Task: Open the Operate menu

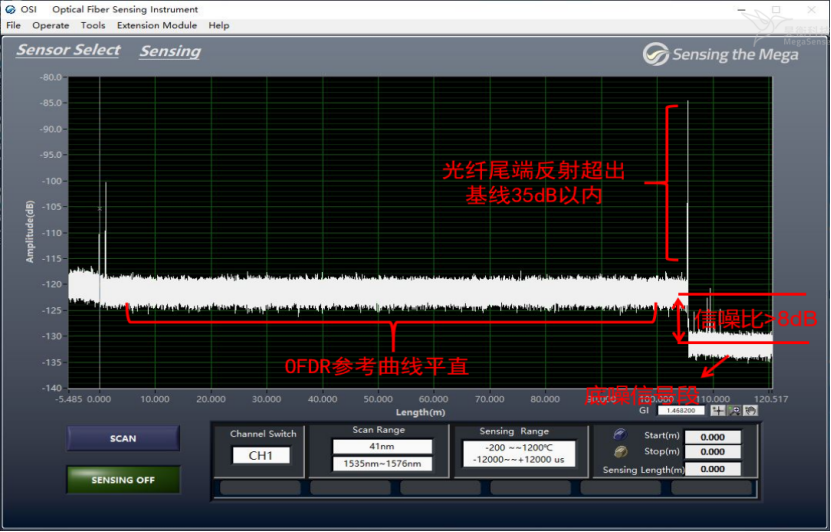Action: [51, 25]
